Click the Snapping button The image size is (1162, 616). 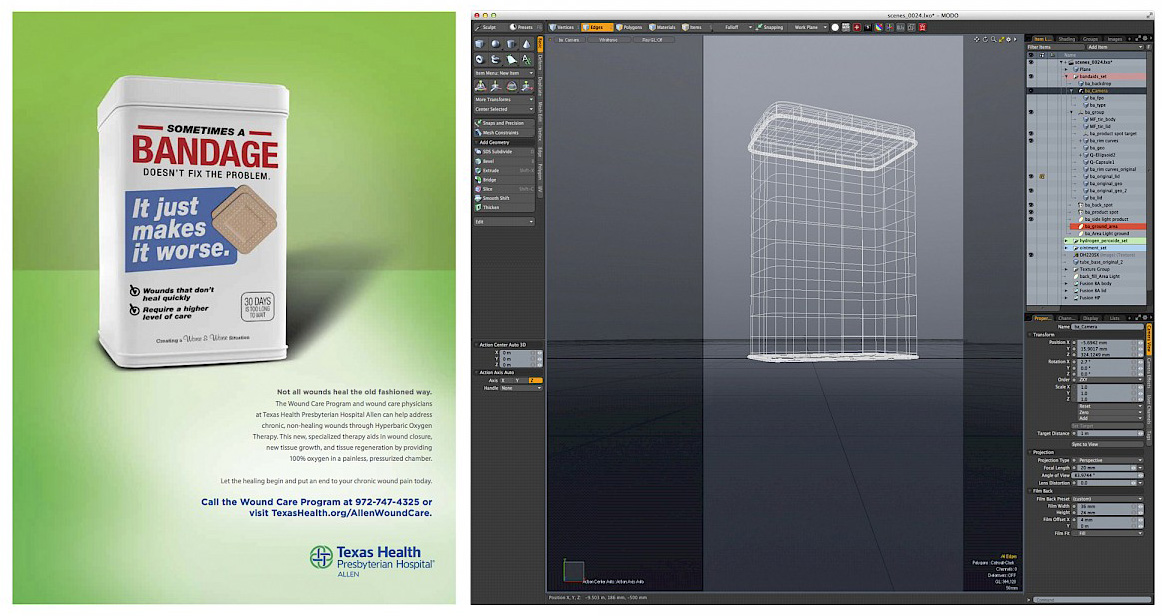pos(771,27)
